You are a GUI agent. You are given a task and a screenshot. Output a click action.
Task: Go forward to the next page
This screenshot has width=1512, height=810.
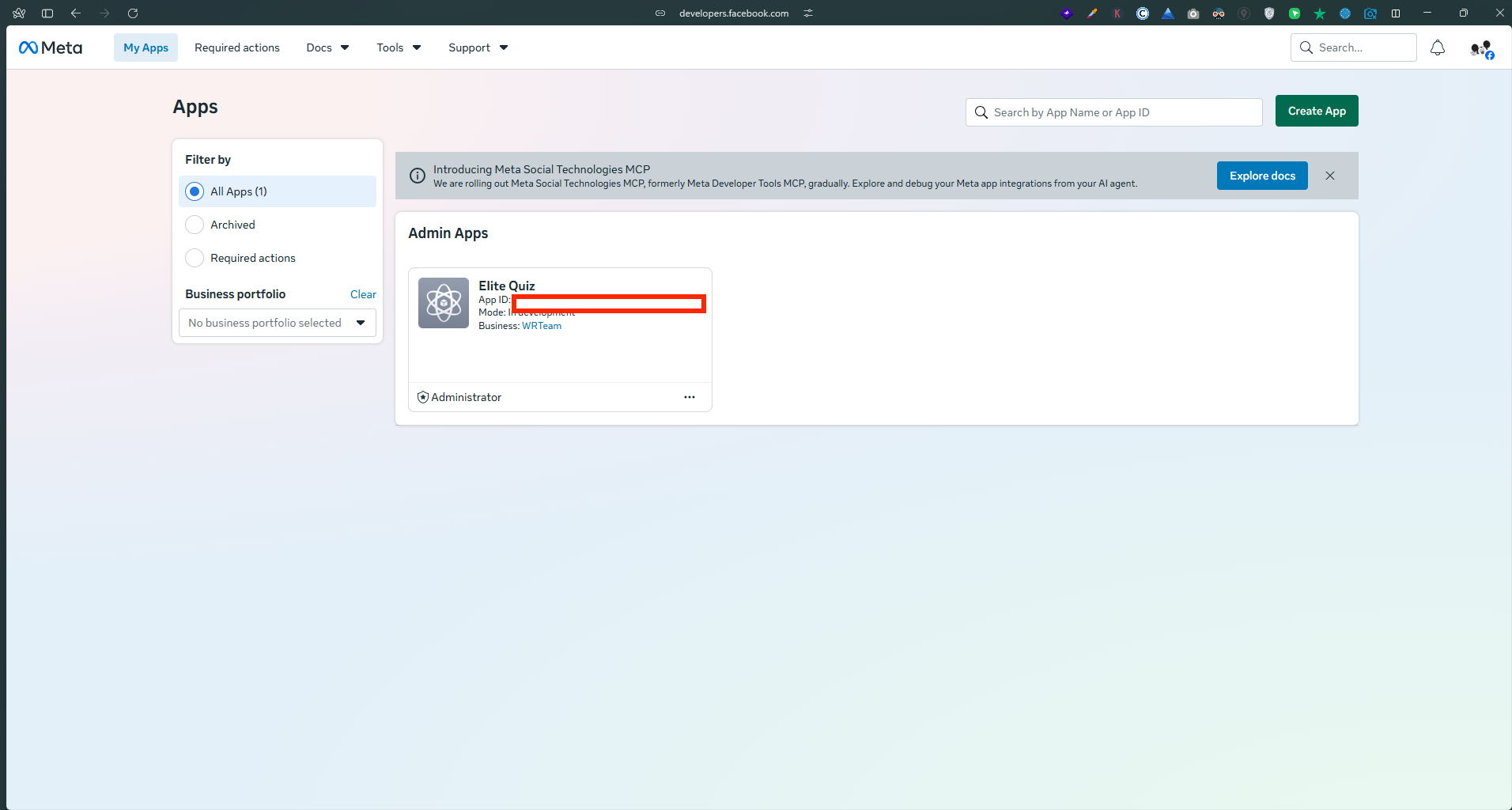click(104, 13)
